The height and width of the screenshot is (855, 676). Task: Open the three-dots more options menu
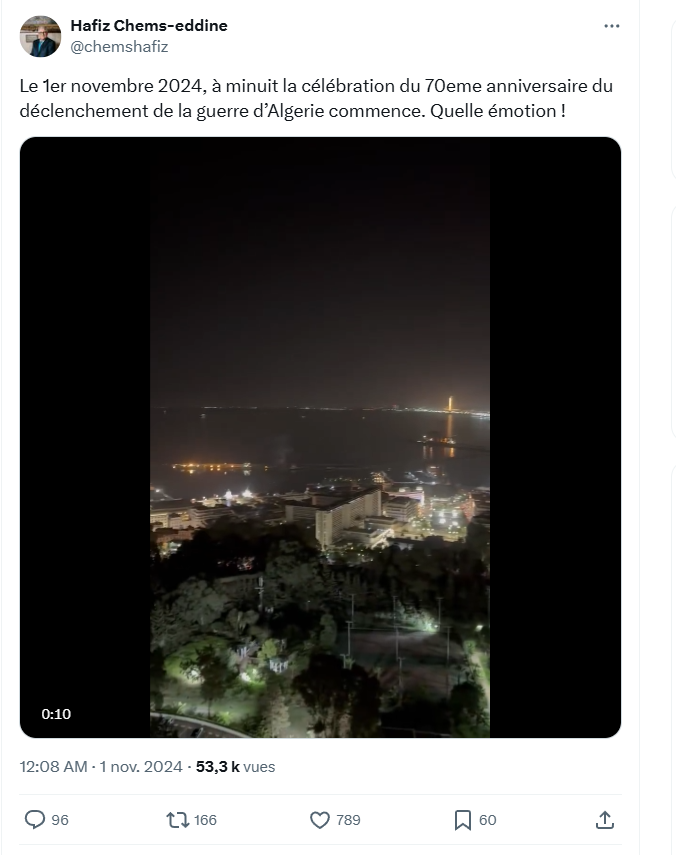(x=612, y=26)
